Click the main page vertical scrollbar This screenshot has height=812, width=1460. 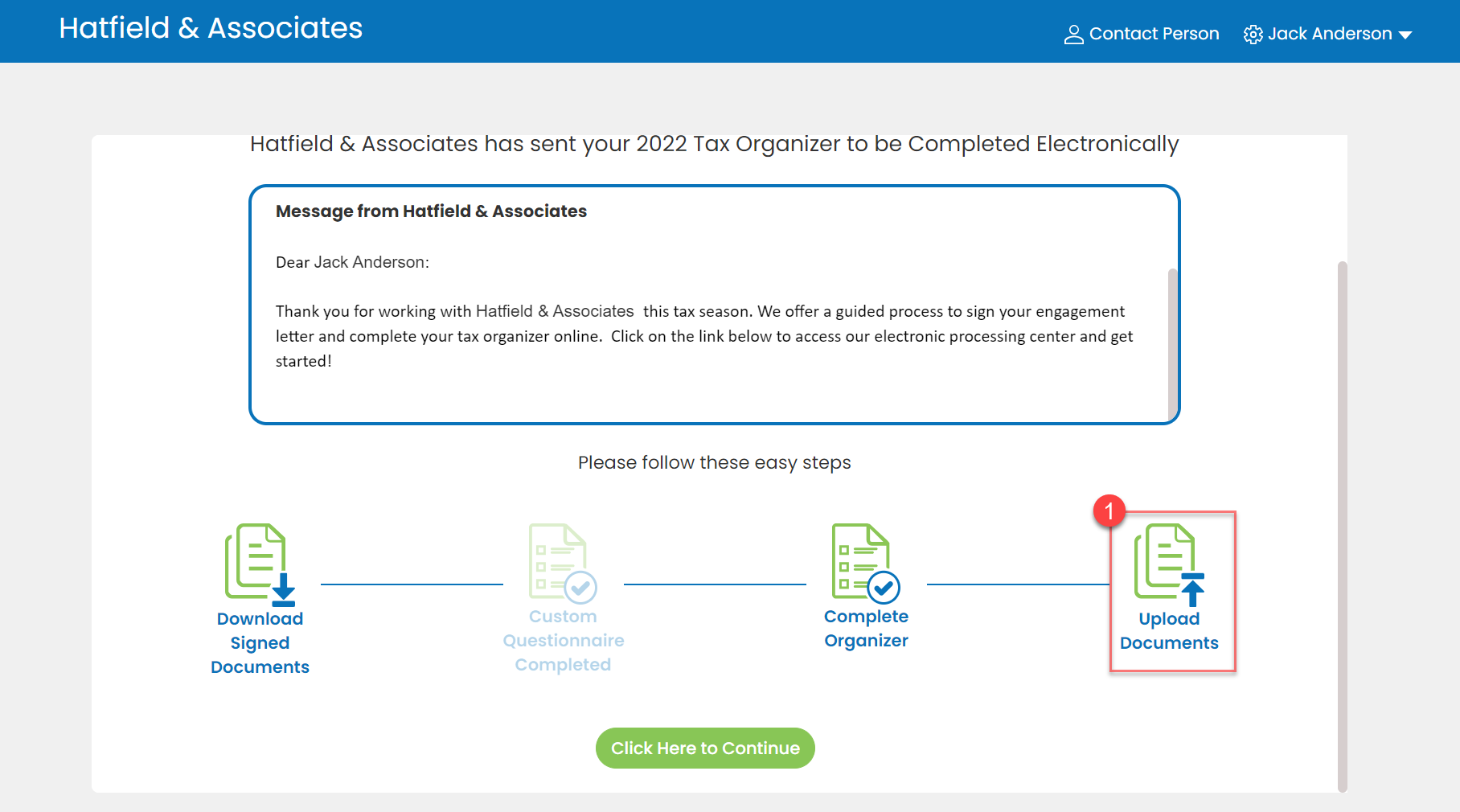point(1342,527)
